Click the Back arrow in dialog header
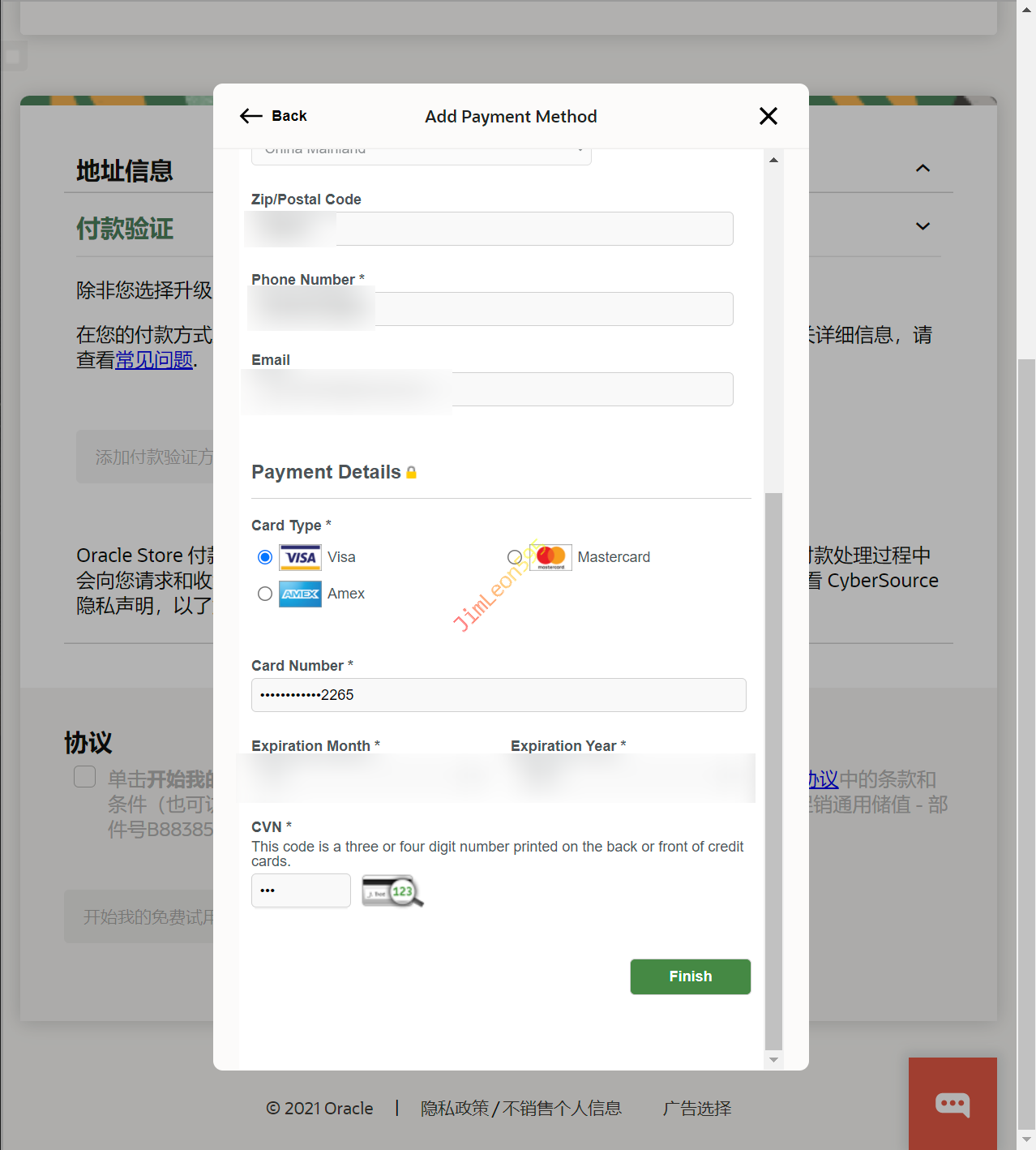 pos(251,116)
